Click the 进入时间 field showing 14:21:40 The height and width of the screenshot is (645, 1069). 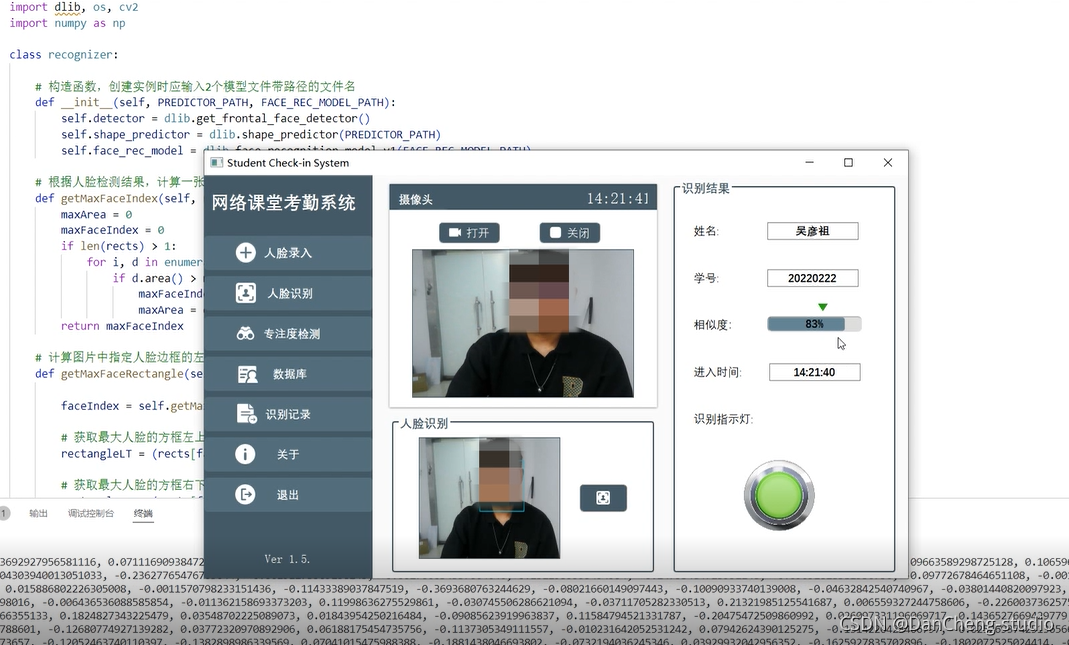coord(814,372)
